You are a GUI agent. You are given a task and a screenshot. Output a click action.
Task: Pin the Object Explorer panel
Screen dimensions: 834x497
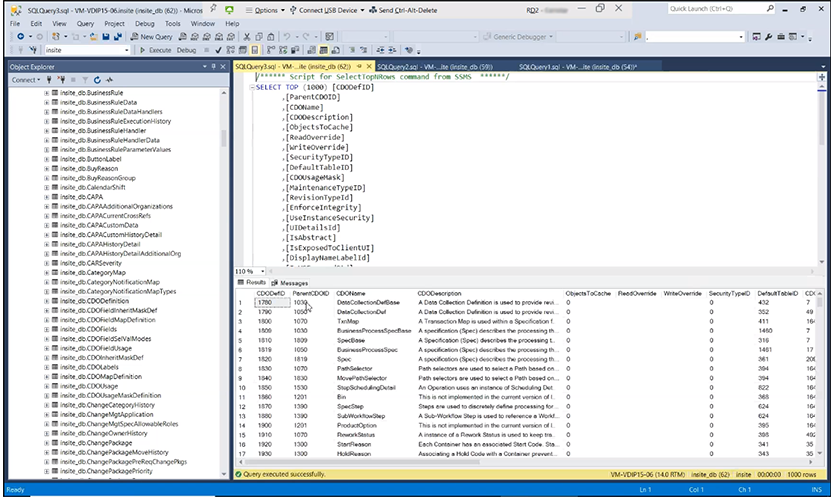(x=211, y=66)
